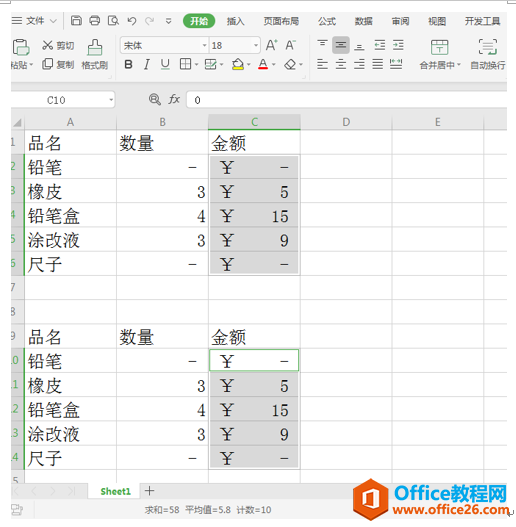Click the Save icon in quick toolbar
Viewport: 516px width, 527px height.
click(76, 21)
